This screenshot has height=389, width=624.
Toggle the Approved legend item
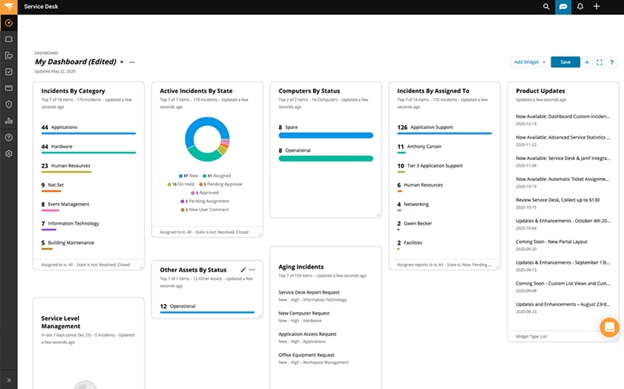[205, 193]
